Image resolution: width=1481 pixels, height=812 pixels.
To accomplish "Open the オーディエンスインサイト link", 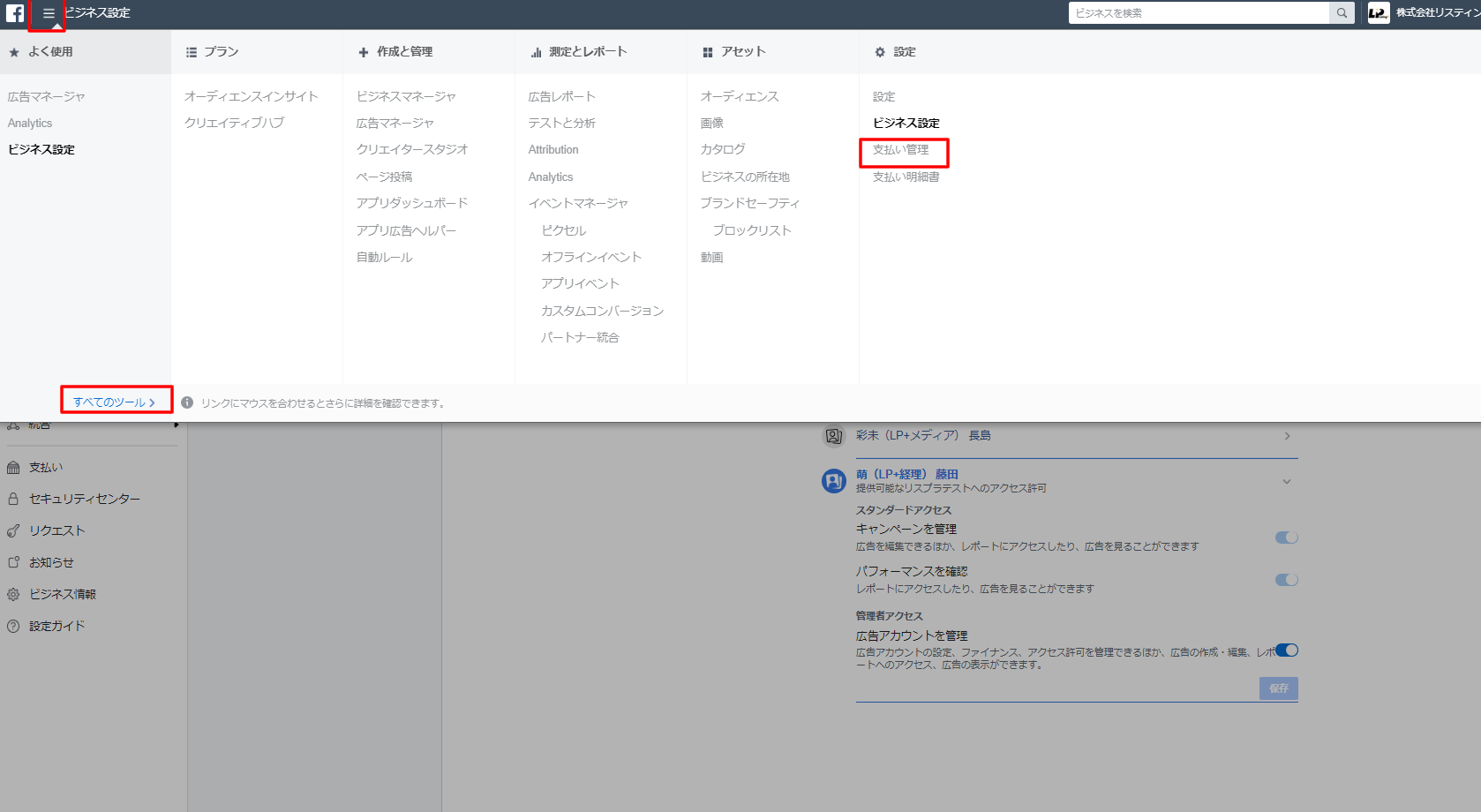I will tap(251, 97).
